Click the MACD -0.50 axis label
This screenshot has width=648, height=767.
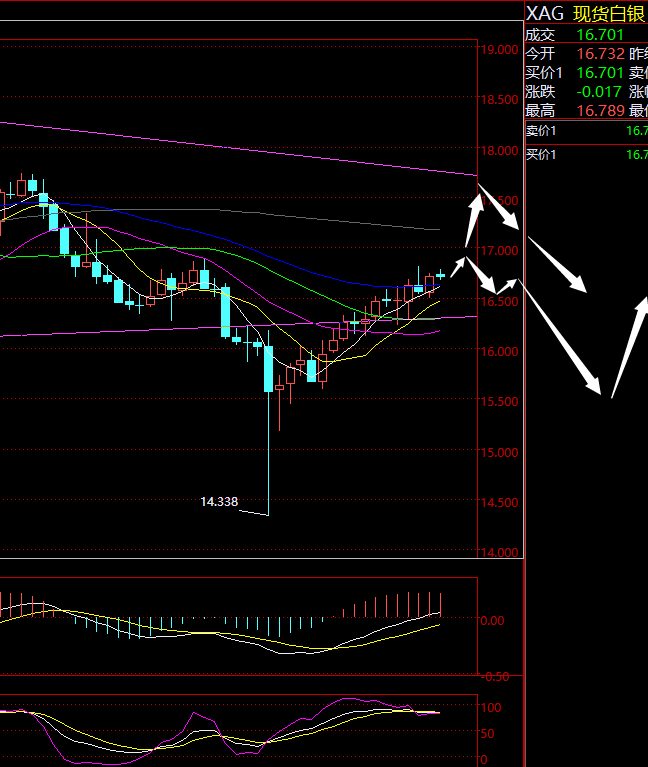495,677
